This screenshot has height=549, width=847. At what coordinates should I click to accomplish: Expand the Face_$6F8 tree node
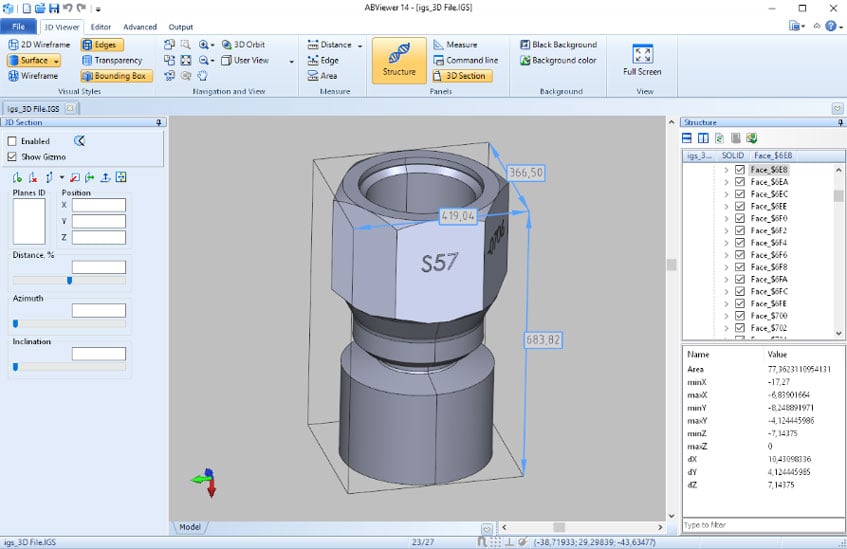pos(726,267)
